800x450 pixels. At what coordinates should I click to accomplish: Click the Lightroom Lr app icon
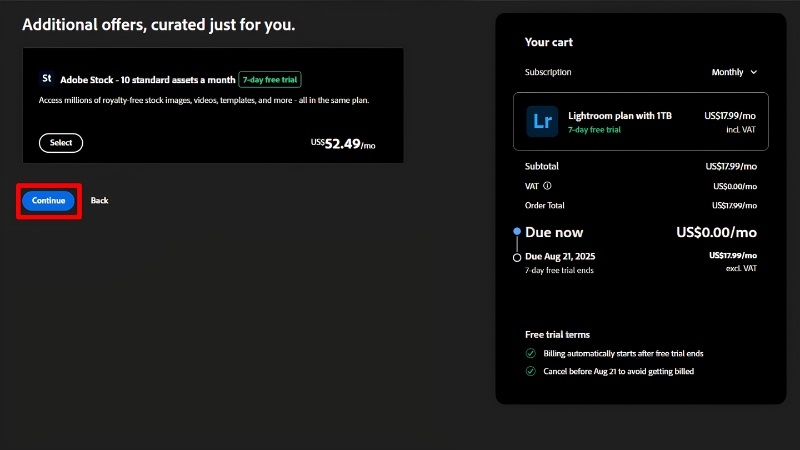tap(542, 121)
